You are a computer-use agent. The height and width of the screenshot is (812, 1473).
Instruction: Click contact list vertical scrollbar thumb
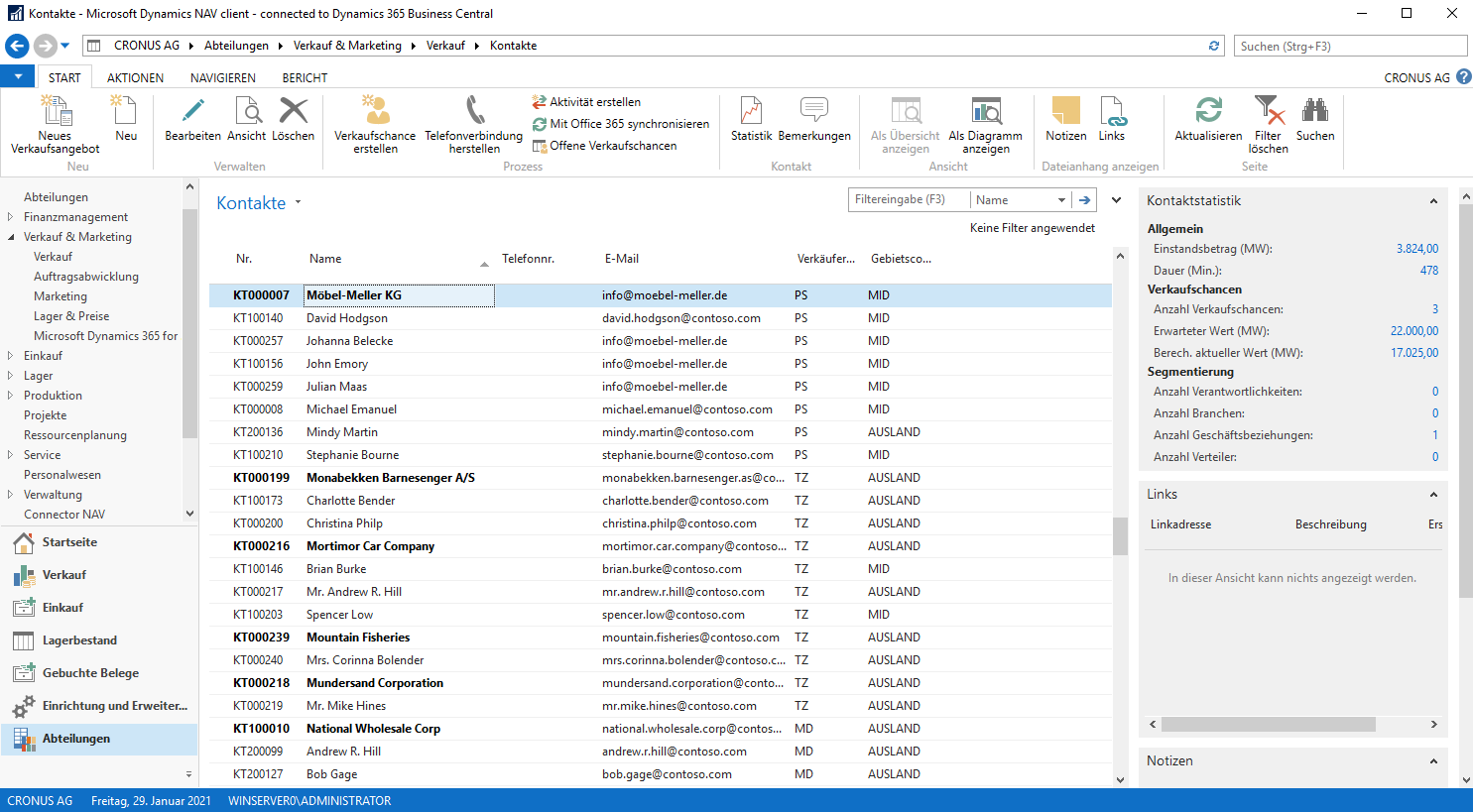coord(1120,536)
